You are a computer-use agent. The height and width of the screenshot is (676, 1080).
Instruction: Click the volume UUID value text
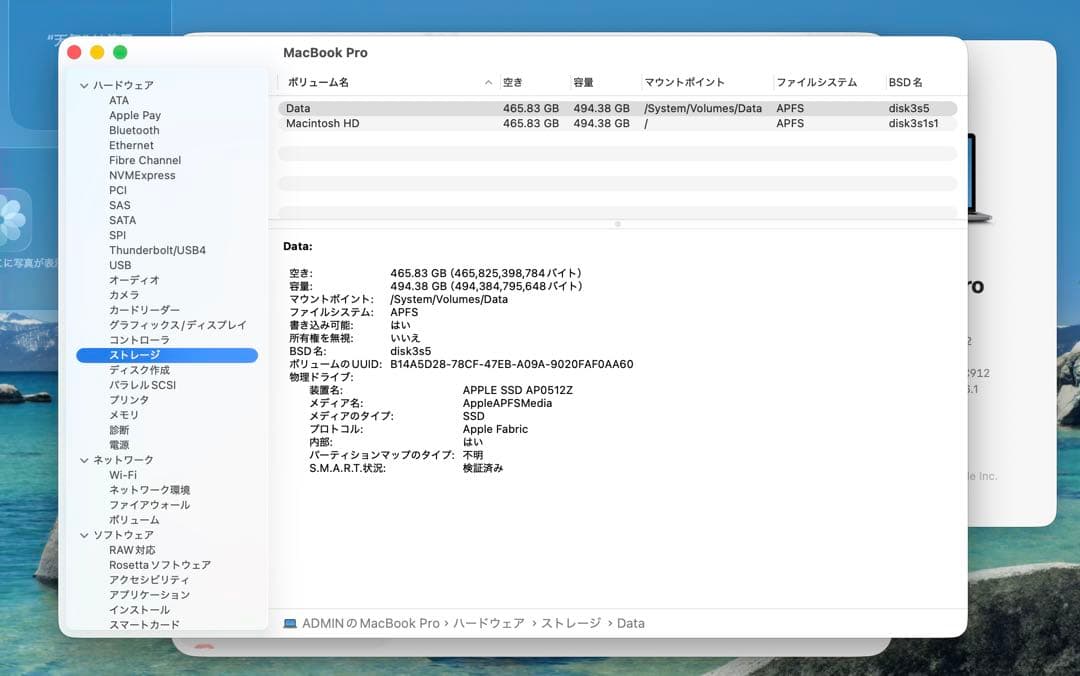pos(512,365)
